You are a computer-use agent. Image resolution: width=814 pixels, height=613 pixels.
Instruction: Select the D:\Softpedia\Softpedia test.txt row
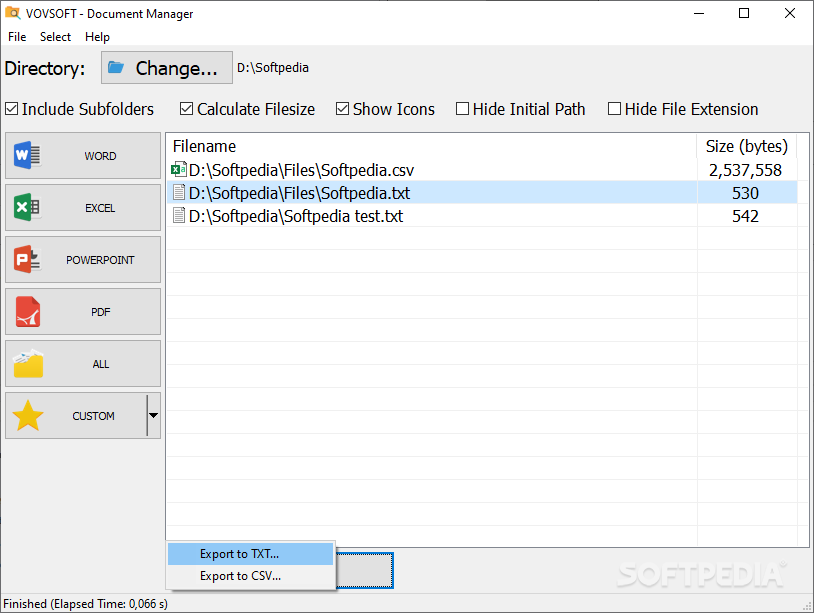pyautogui.click(x=482, y=216)
